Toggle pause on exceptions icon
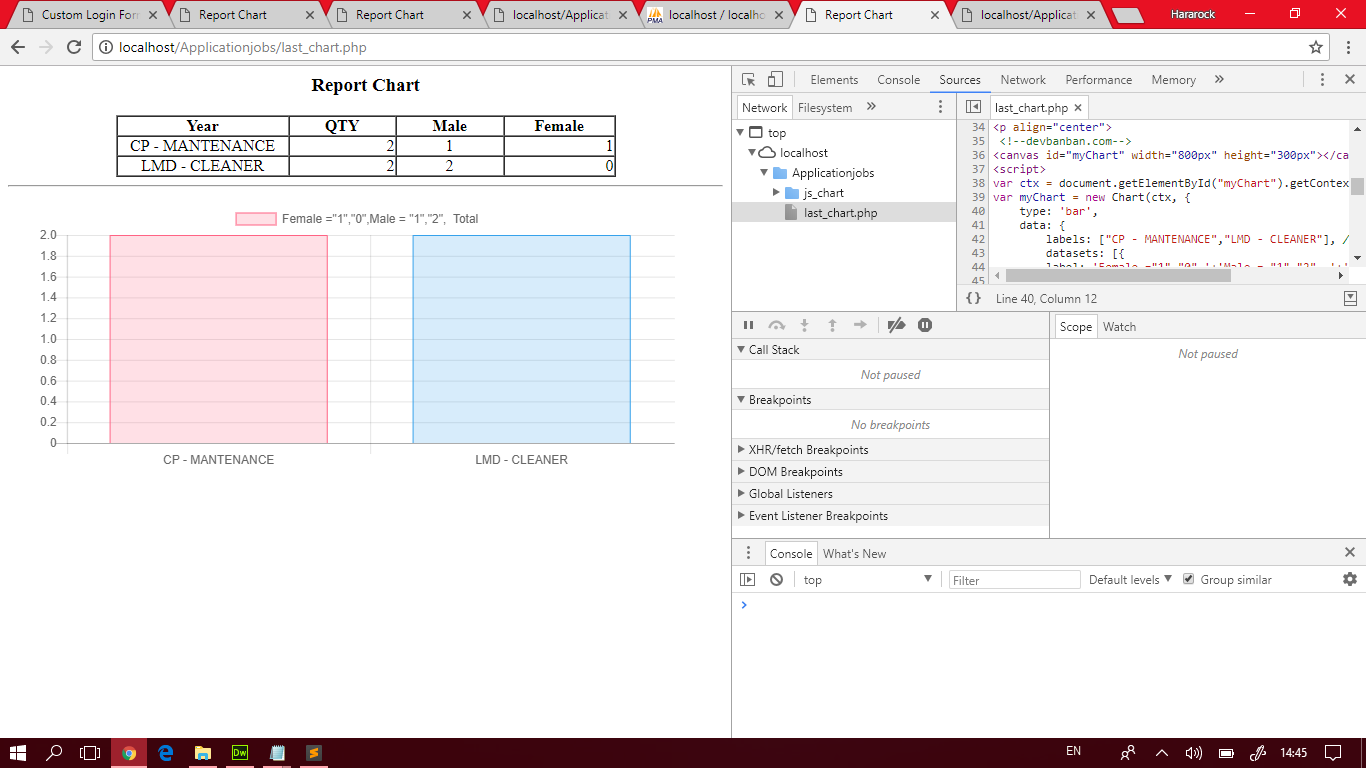 pyautogui.click(x=925, y=325)
